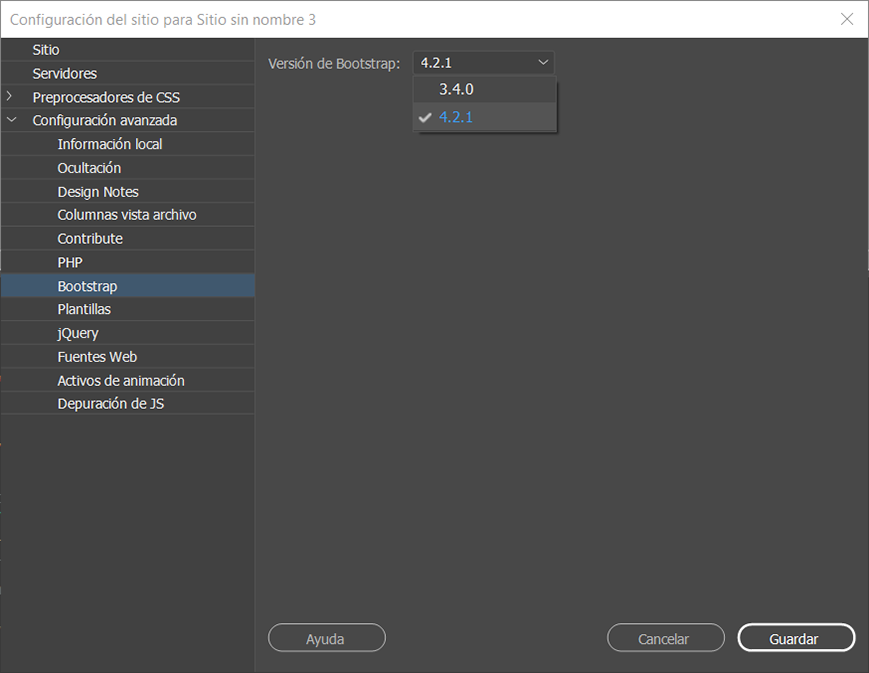Select the Sitio category
This screenshot has width=869, height=673.
[45, 49]
